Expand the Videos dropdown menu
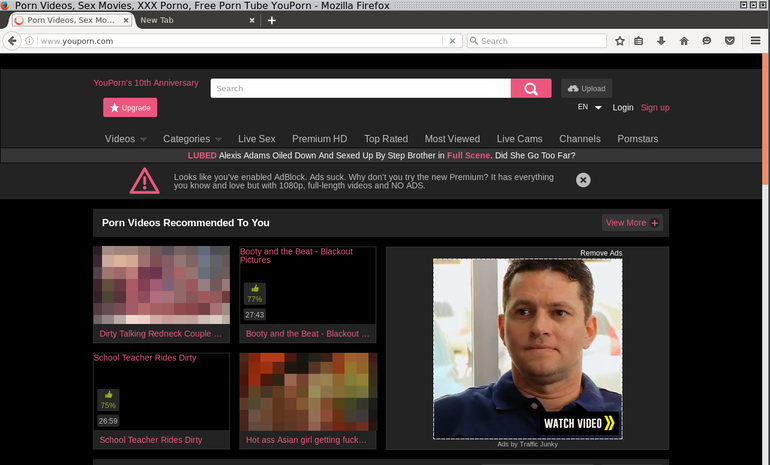Image resolution: width=770 pixels, height=465 pixels. tap(125, 139)
